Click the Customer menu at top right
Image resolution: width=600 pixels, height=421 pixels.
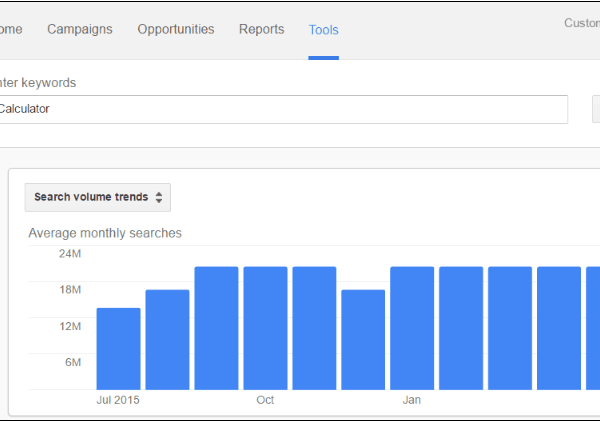pyautogui.click(x=581, y=23)
